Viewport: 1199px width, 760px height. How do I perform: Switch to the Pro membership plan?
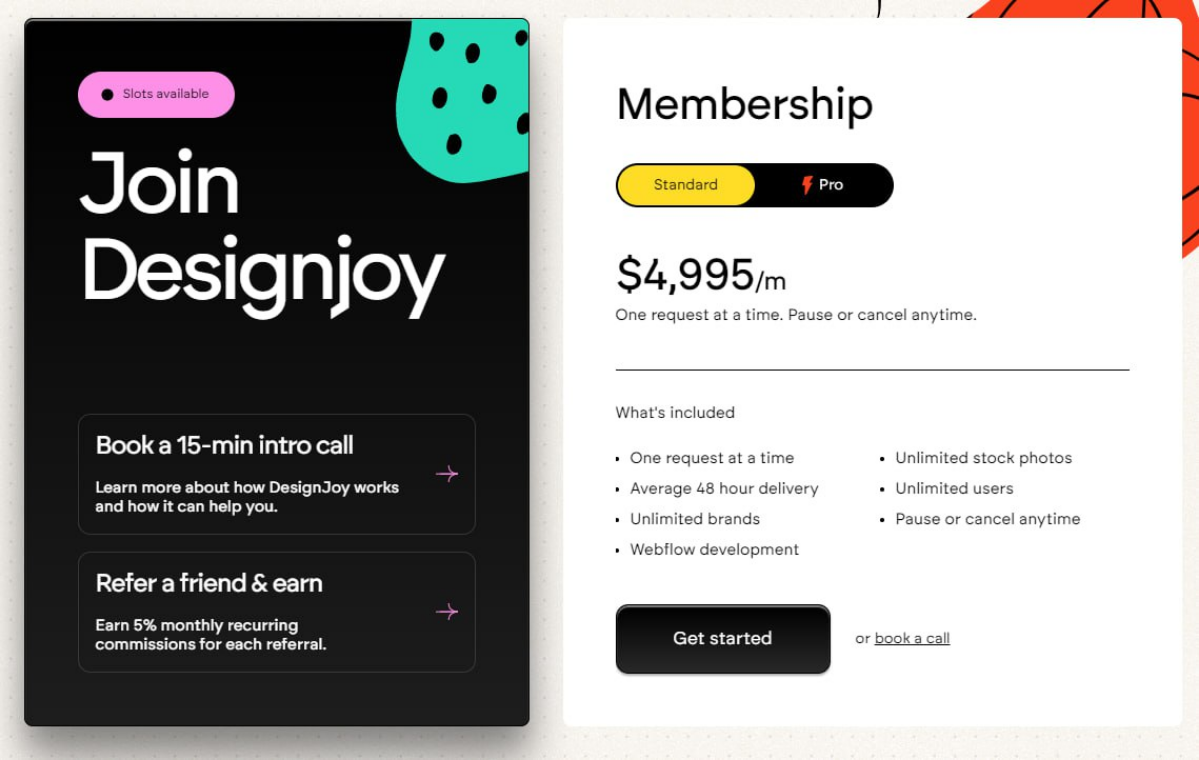click(823, 185)
